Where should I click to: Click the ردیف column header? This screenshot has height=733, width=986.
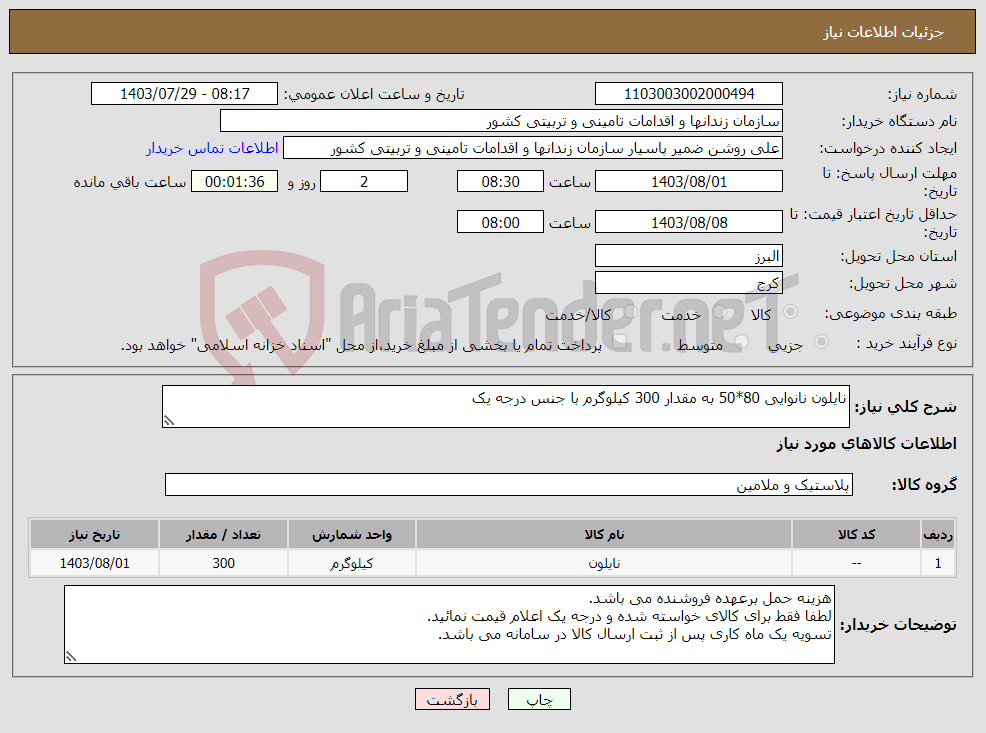click(x=938, y=534)
